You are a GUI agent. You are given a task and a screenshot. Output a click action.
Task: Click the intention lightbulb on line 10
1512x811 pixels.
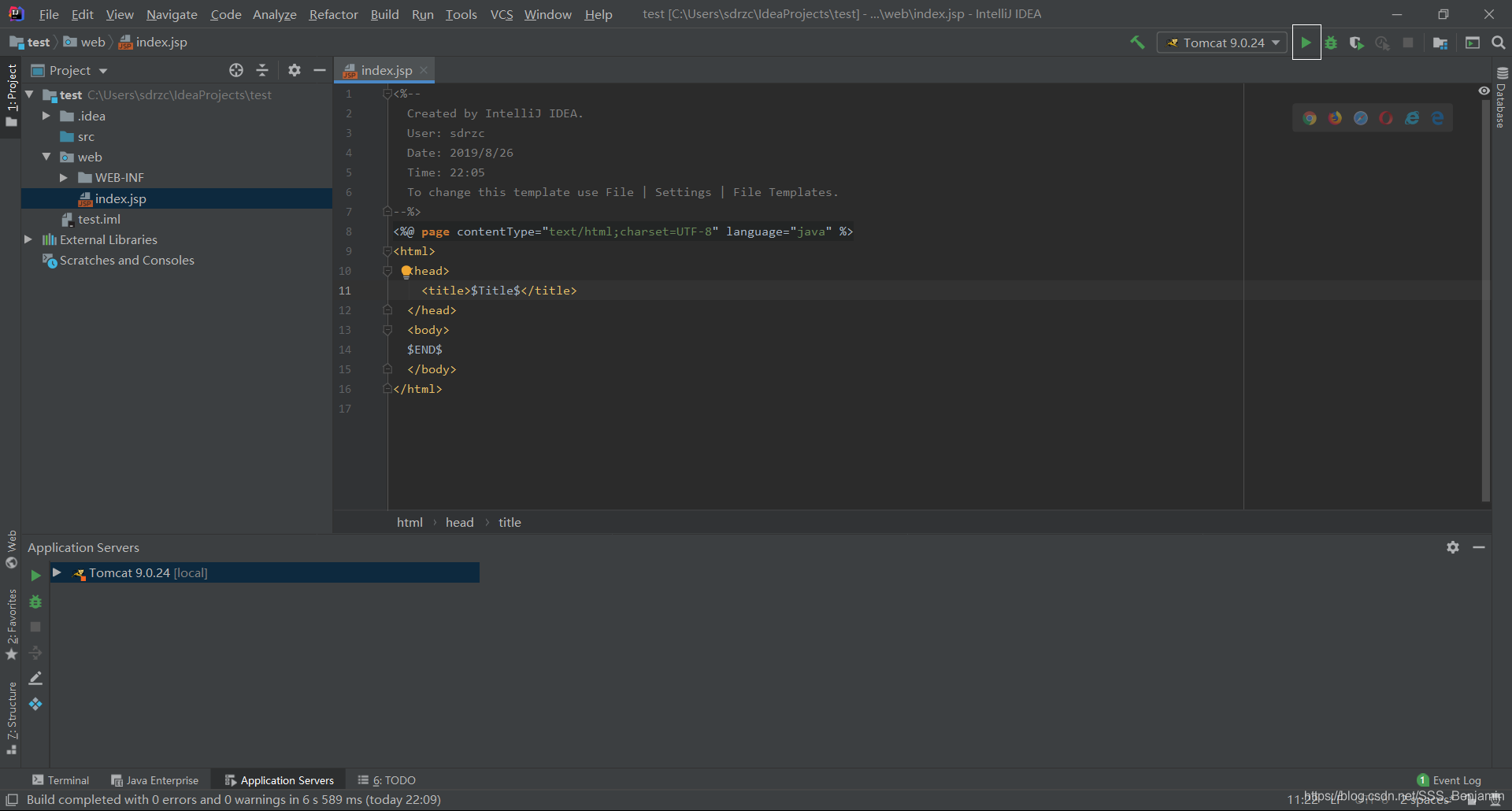click(406, 272)
